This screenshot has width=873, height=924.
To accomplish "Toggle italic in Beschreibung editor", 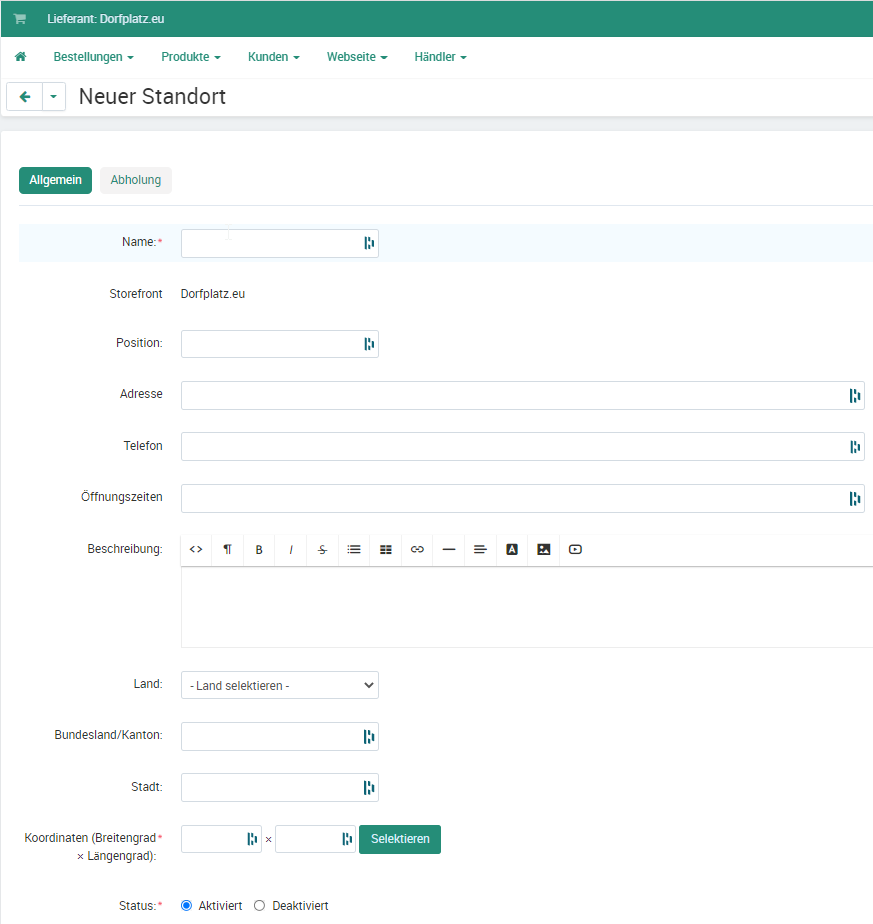I will pos(291,549).
